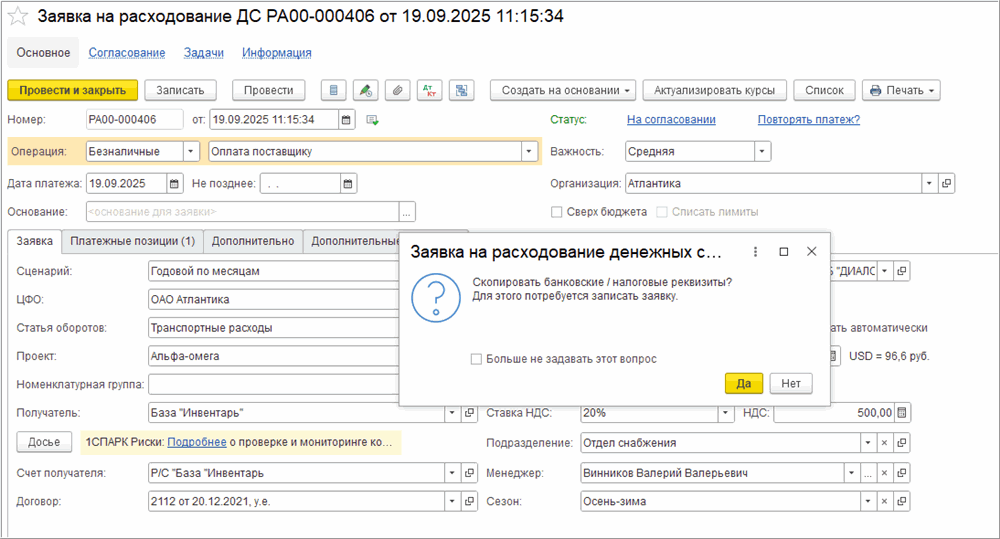Click calendar icon beside document date field
The width and height of the screenshot is (1000, 539).
pos(346,120)
